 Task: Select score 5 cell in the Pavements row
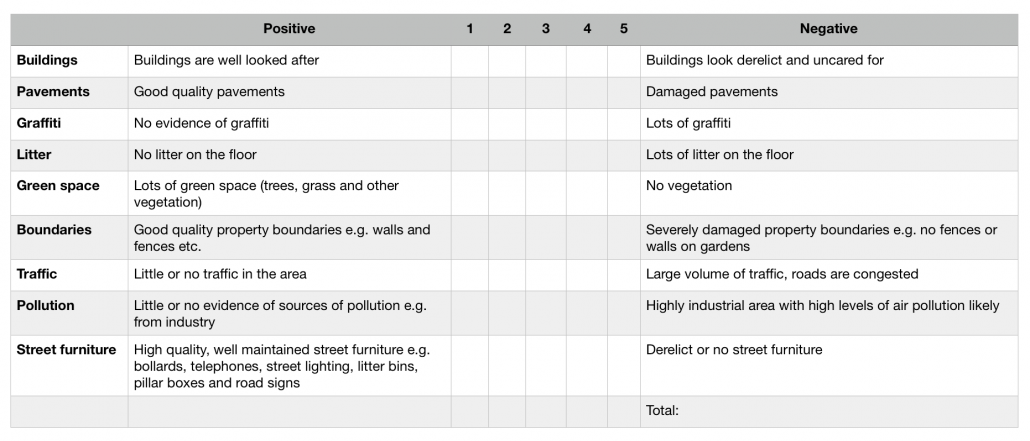pyautogui.click(x=623, y=92)
